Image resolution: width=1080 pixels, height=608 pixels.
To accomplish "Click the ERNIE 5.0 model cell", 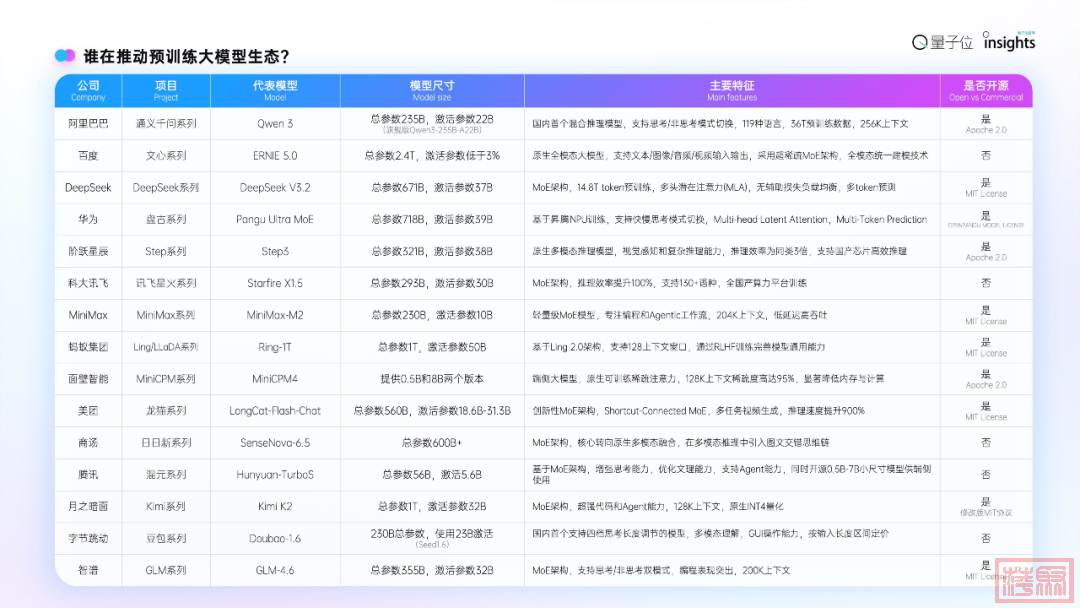I will 275,156.
